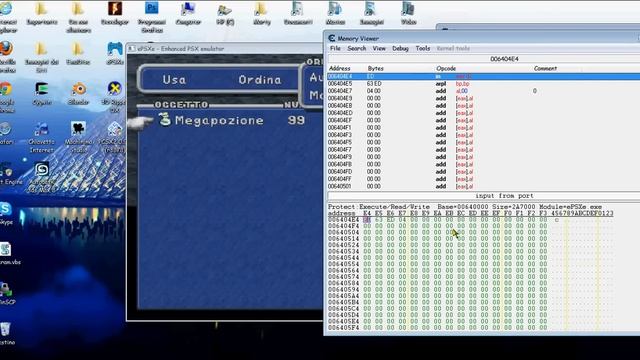Open Debug menu in Memory Viewer
The height and width of the screenshot is (360, 640).
[x=400, y=48]
